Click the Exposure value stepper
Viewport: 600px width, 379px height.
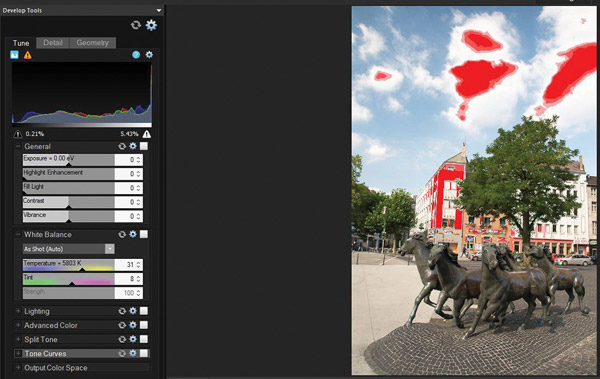139,160
